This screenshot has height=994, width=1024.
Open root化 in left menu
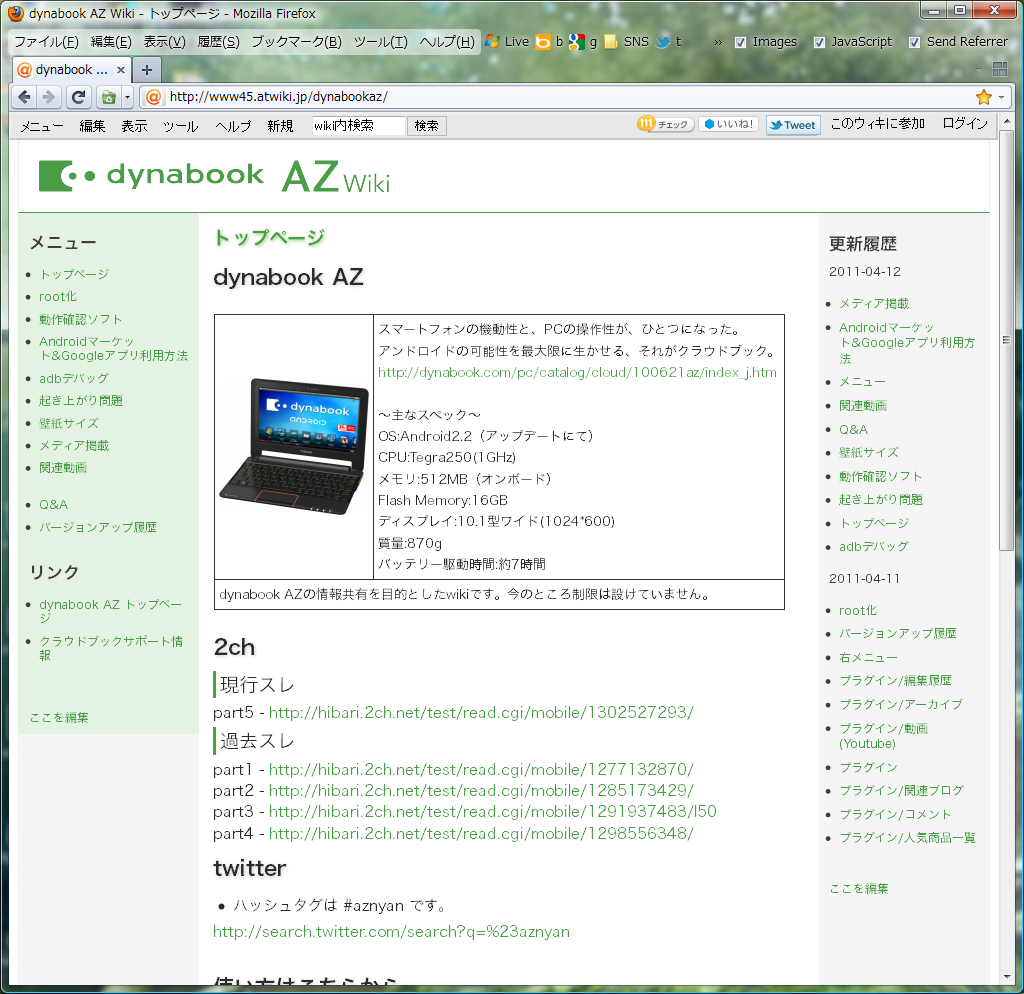(x=57, y=297)
